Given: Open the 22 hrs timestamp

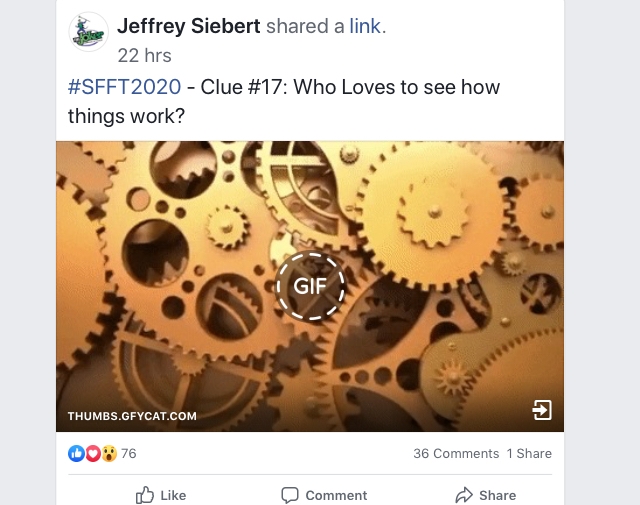Looking at the screenshot, I should [144, 56].
